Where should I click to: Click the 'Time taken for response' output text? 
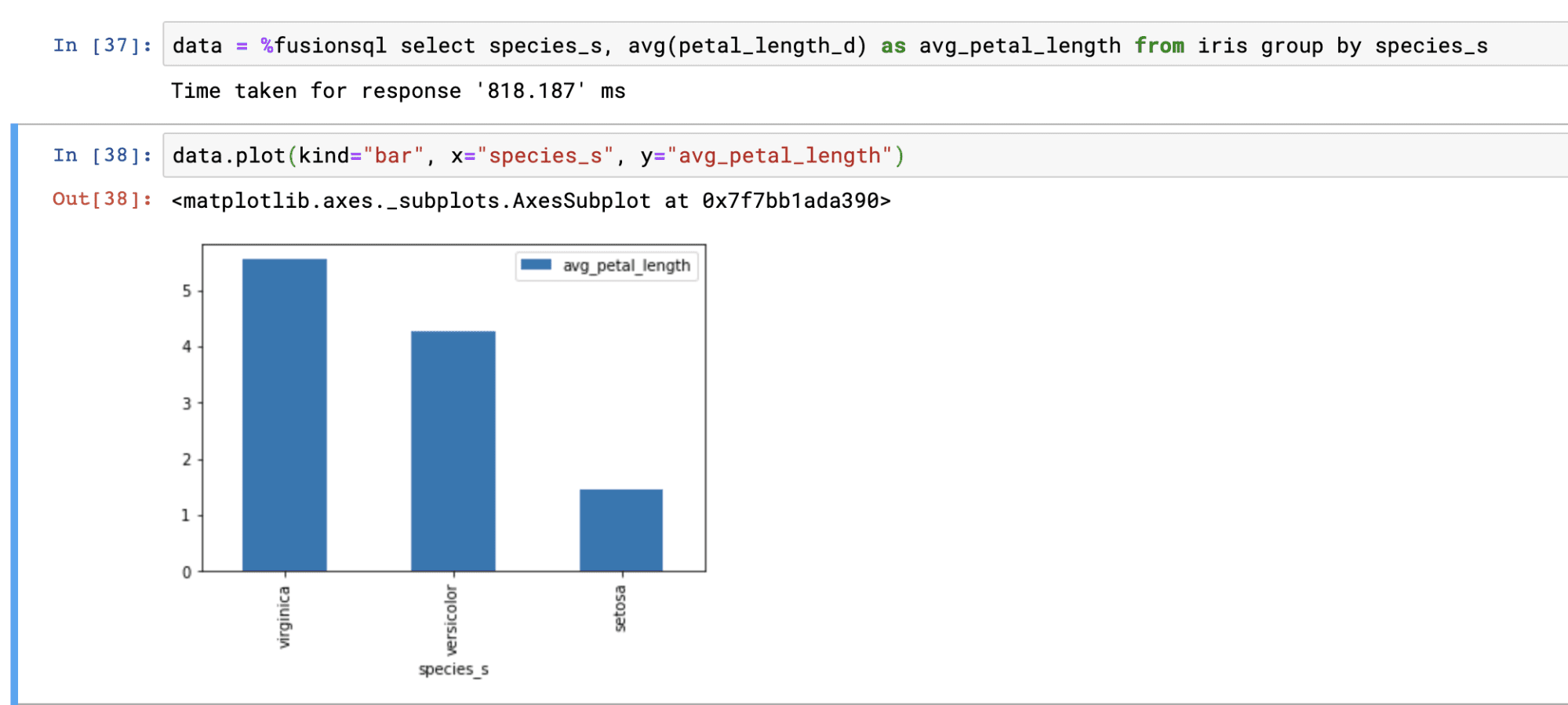point(398,91)
